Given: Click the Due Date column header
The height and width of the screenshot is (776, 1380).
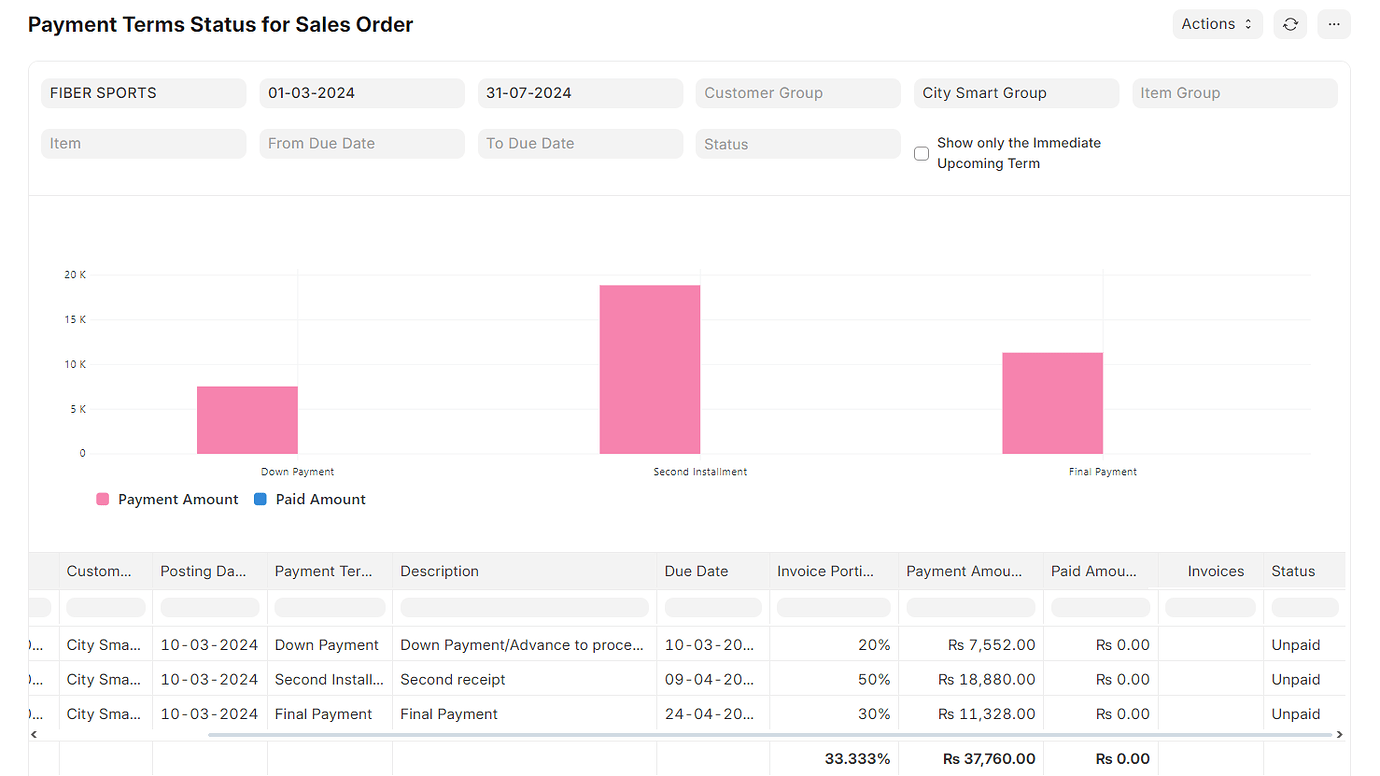Looking at the screenshot, I should pos(713,571).
